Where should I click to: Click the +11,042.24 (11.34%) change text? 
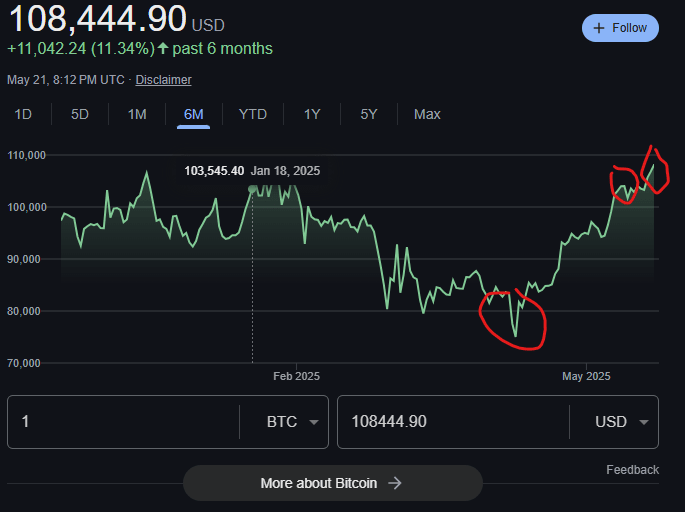click(x=81, y=48)
